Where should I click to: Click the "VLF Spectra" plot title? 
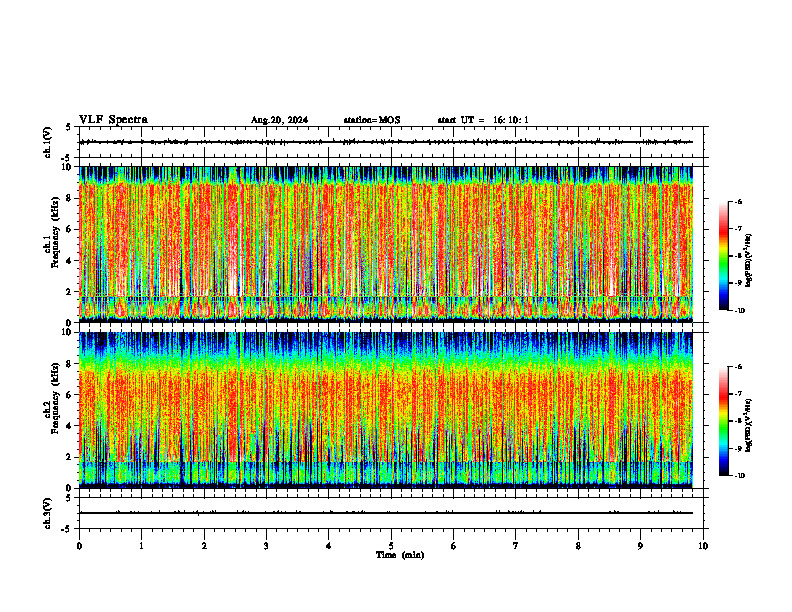113,120
